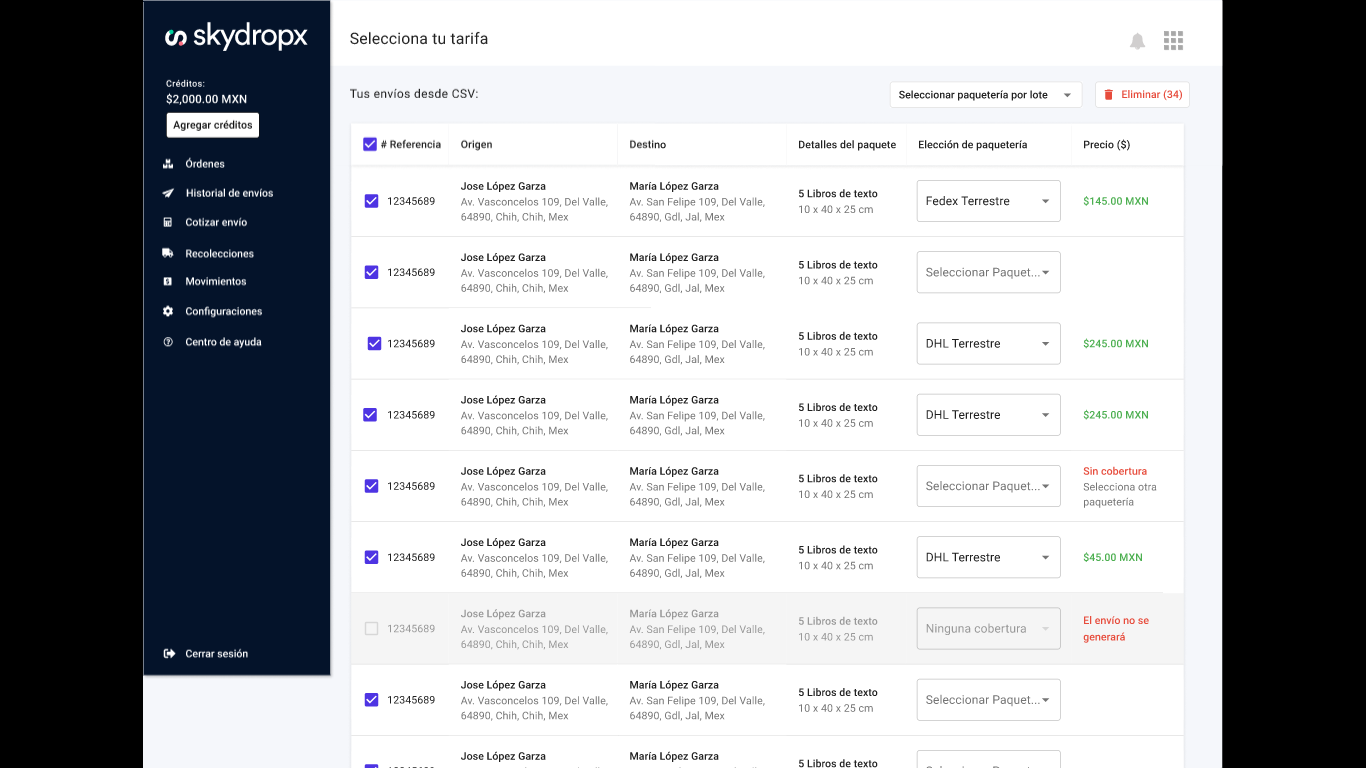The height and width of the screenshot is (768, 1366).
Task: Click the Configuraciones gear icon
Action: point(168,311)
